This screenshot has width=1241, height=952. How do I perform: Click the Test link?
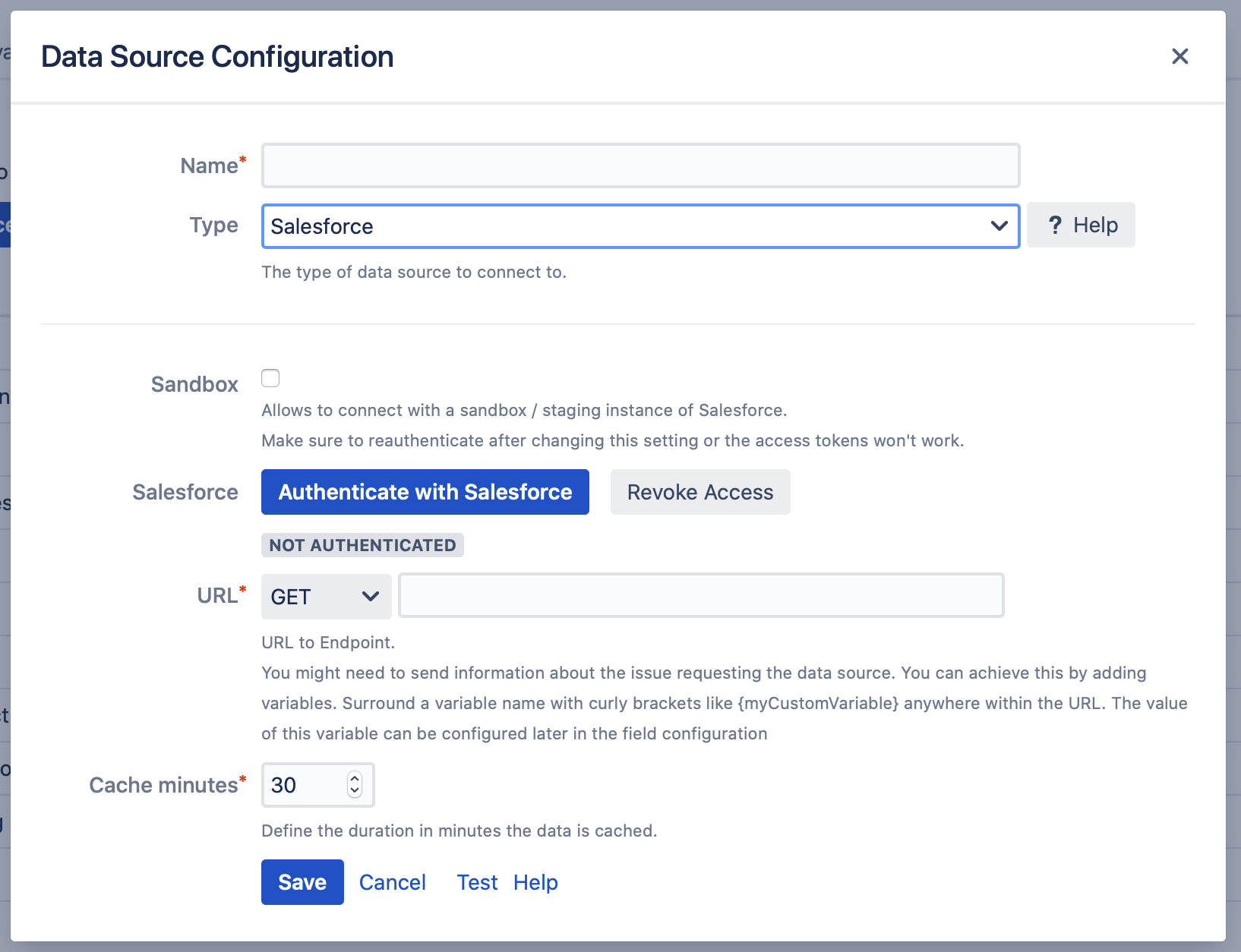pyautogui.click(x=477, y=882)
